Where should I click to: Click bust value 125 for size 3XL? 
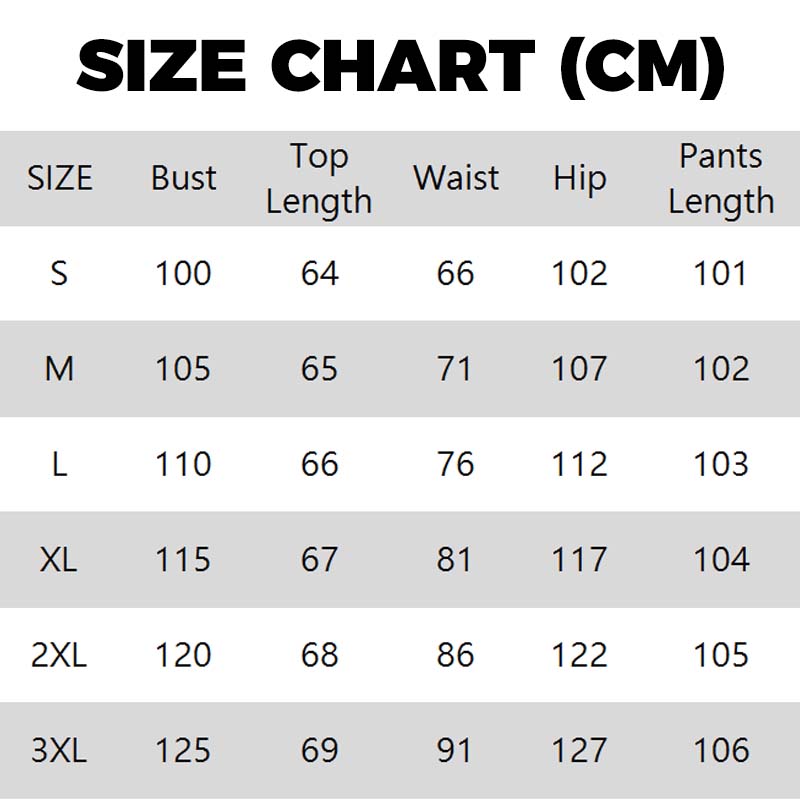click(x=183, y=750)
